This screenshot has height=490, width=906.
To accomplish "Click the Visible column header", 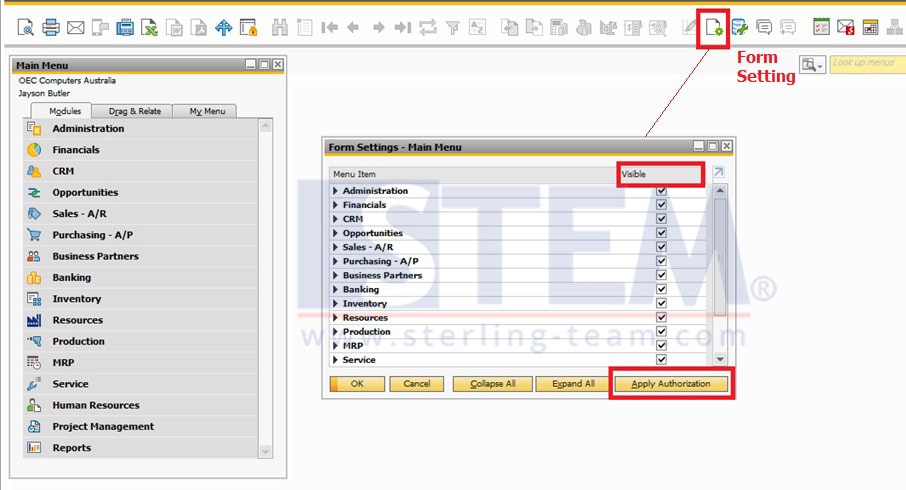I will coord(660,174).
